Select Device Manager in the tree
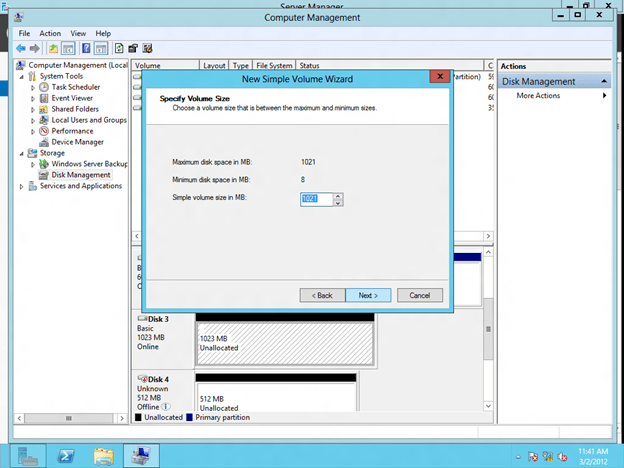 (77, 142)
